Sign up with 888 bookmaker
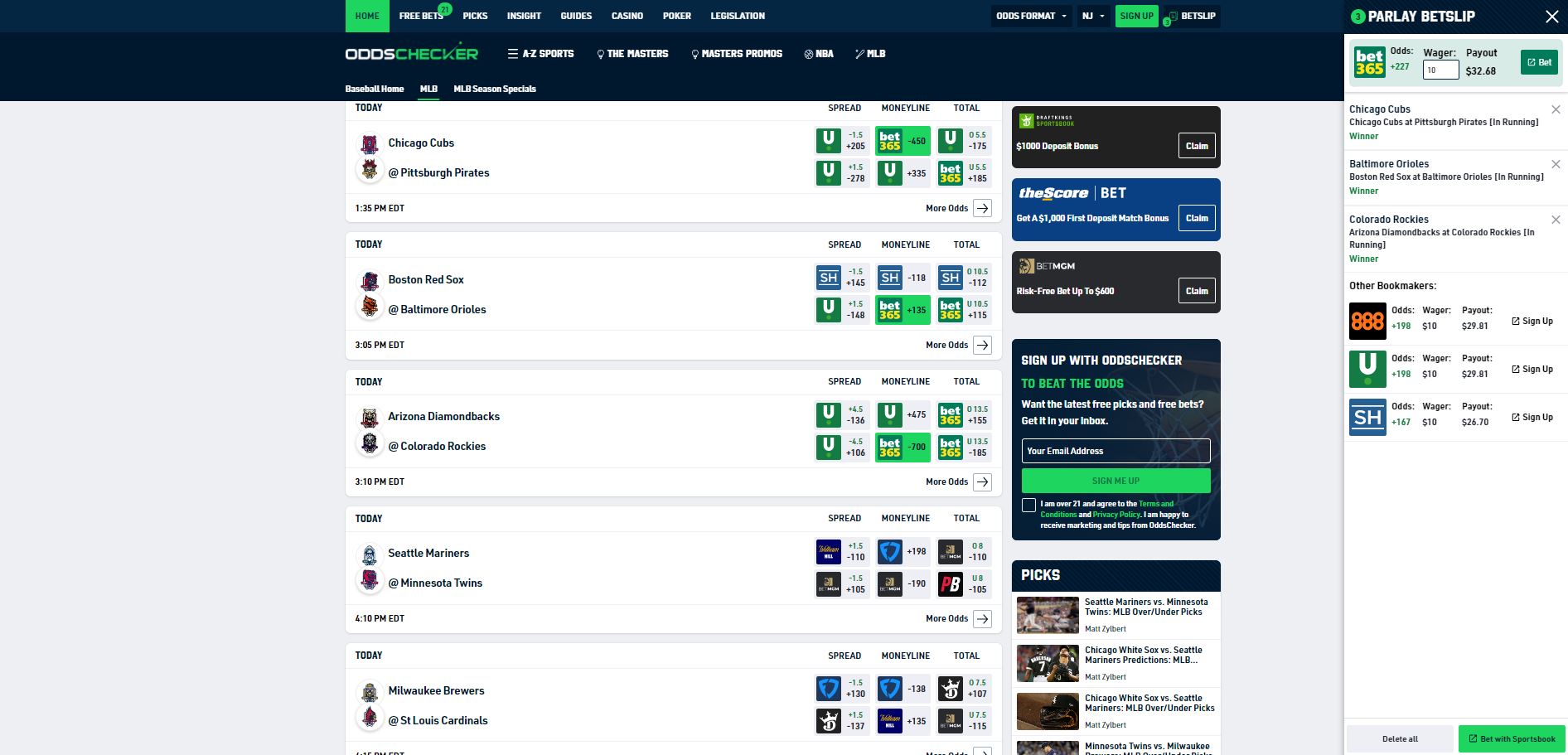1568x755 pixels. (x=1532, y=321)
